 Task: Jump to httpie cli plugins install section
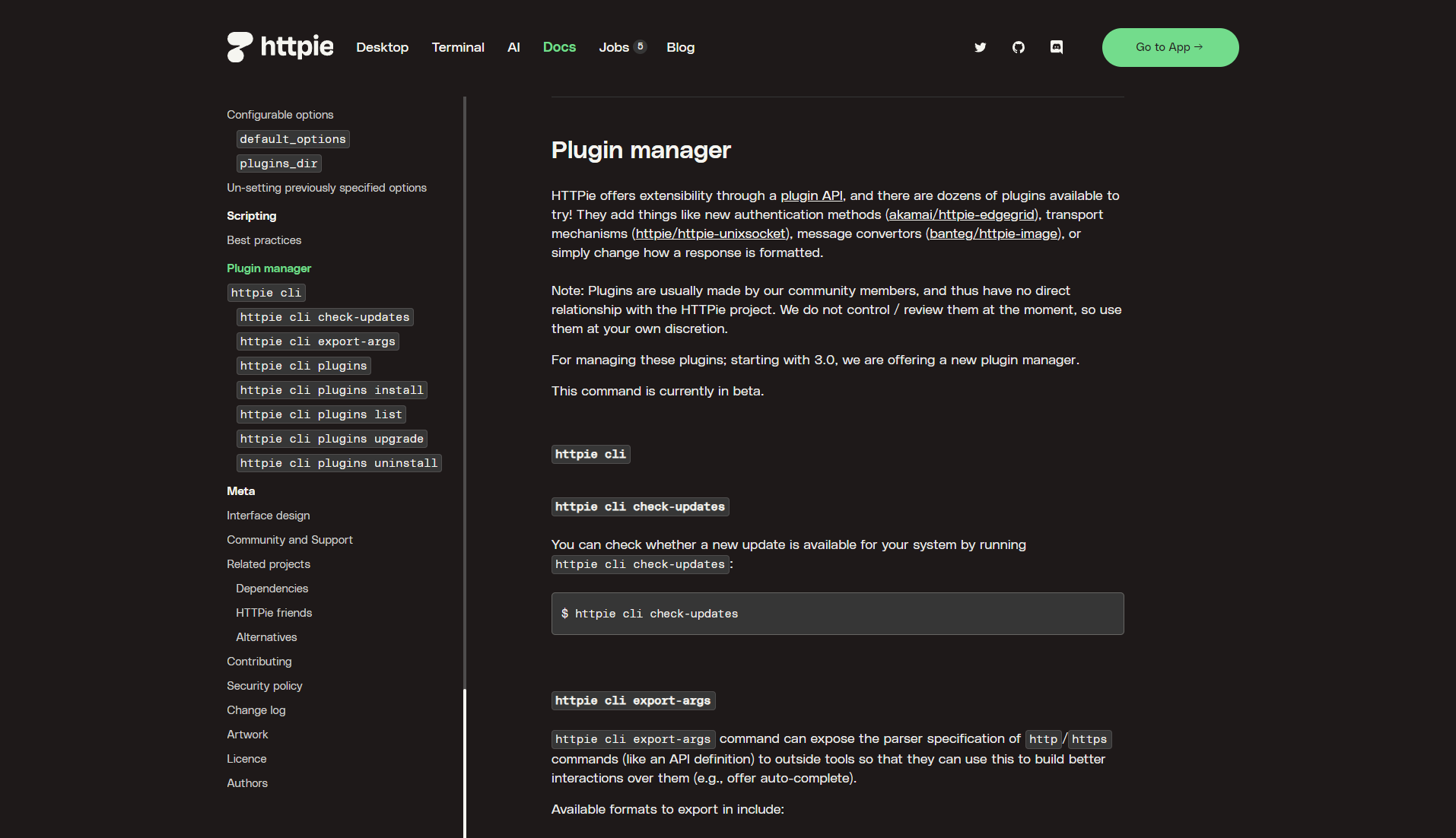(x=331, y=390)
